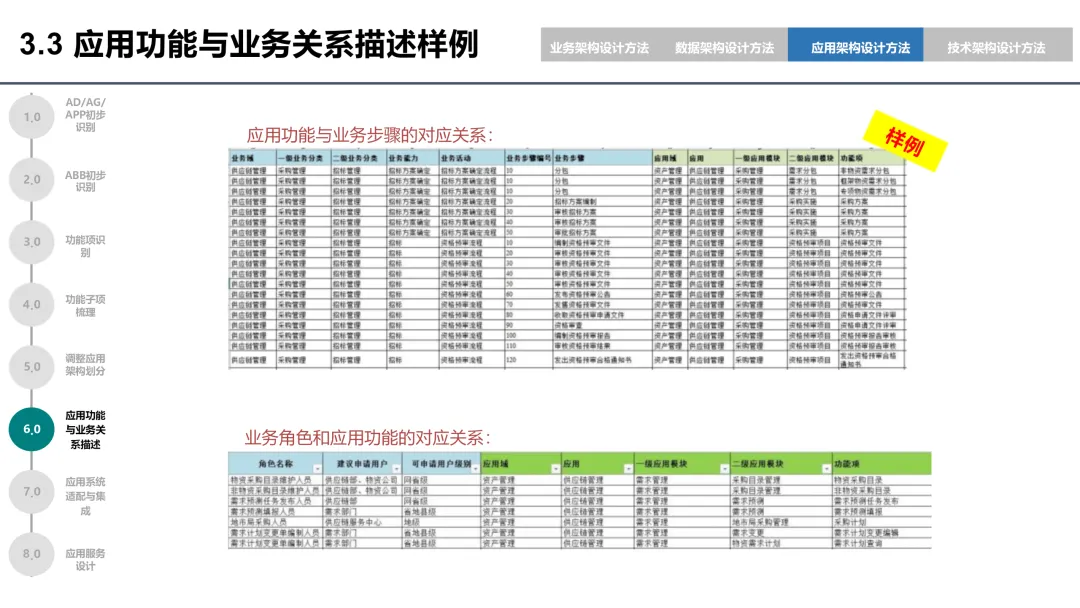The height and width of the screenshot is (608, 1080).
Task: Select the 4.0 step circle
Action: pyautogui.click(x=32, y=304)
